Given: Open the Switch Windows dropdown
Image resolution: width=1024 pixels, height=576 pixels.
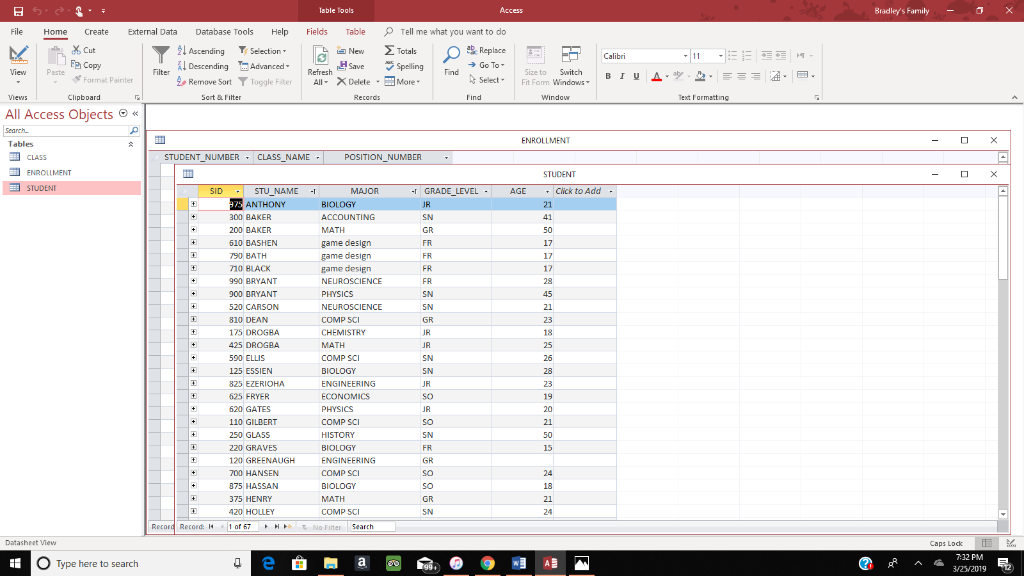Looking at the screenshot, I should 571,66.
